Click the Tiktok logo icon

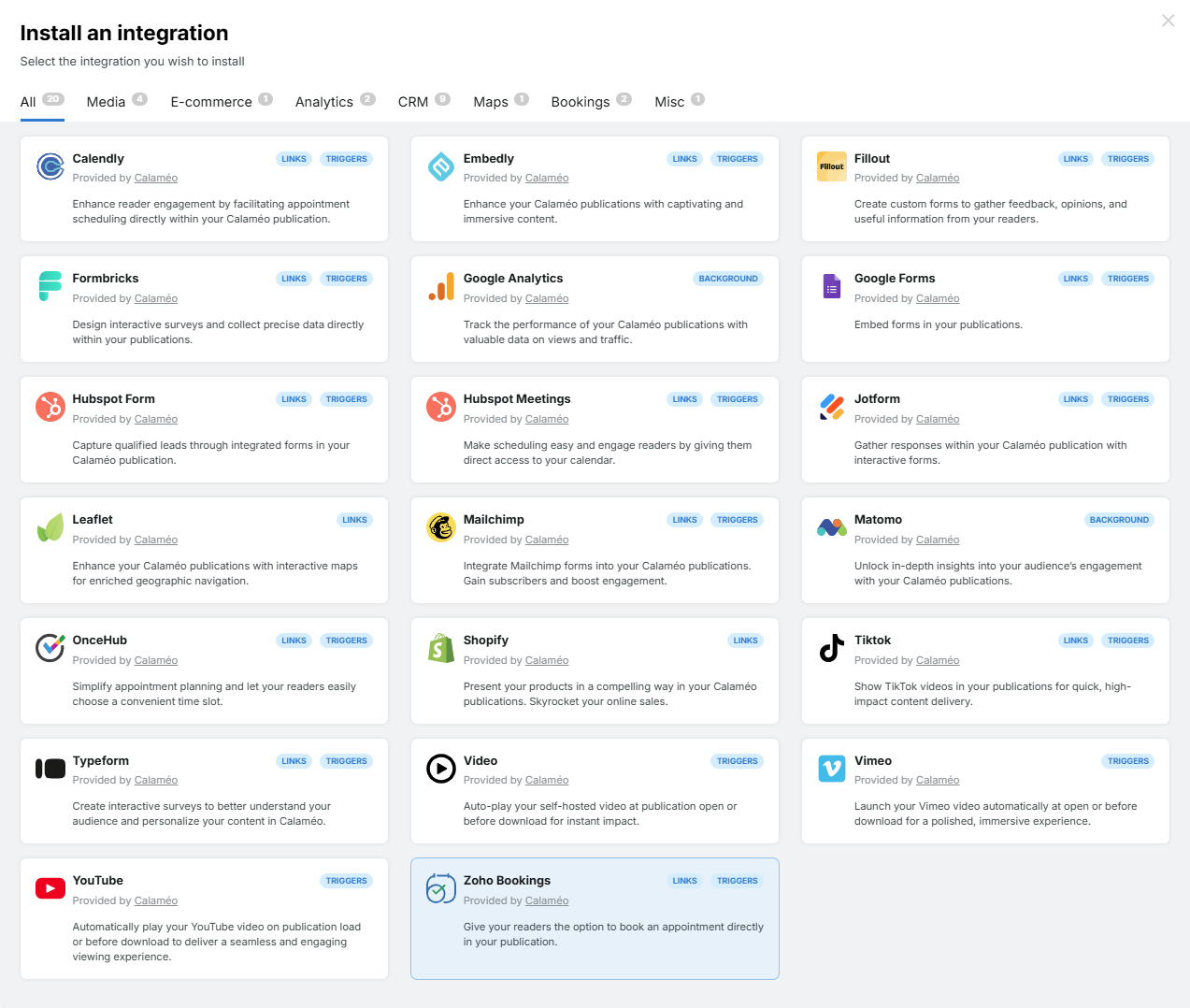[832, 647]
